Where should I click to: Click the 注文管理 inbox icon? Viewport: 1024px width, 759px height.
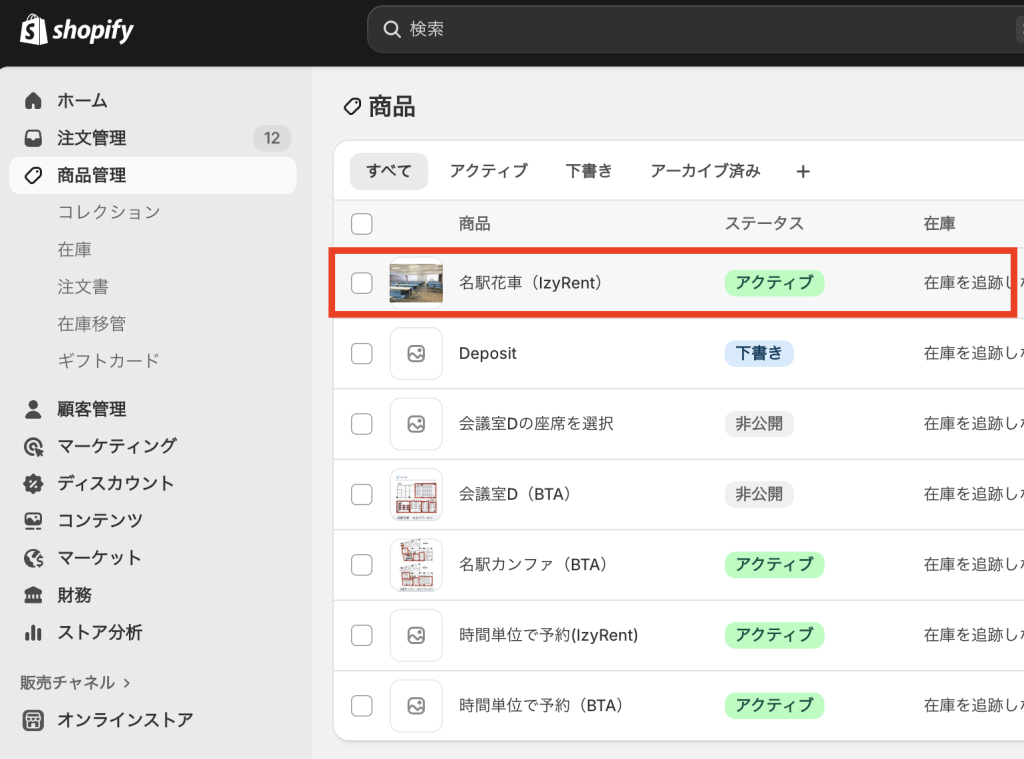point(34,138)
